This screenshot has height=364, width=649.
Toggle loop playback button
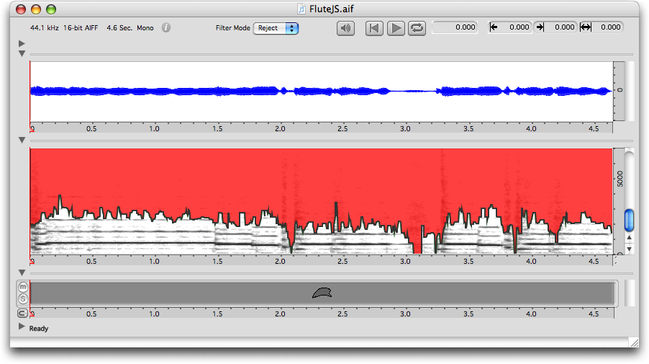point(417,28)
